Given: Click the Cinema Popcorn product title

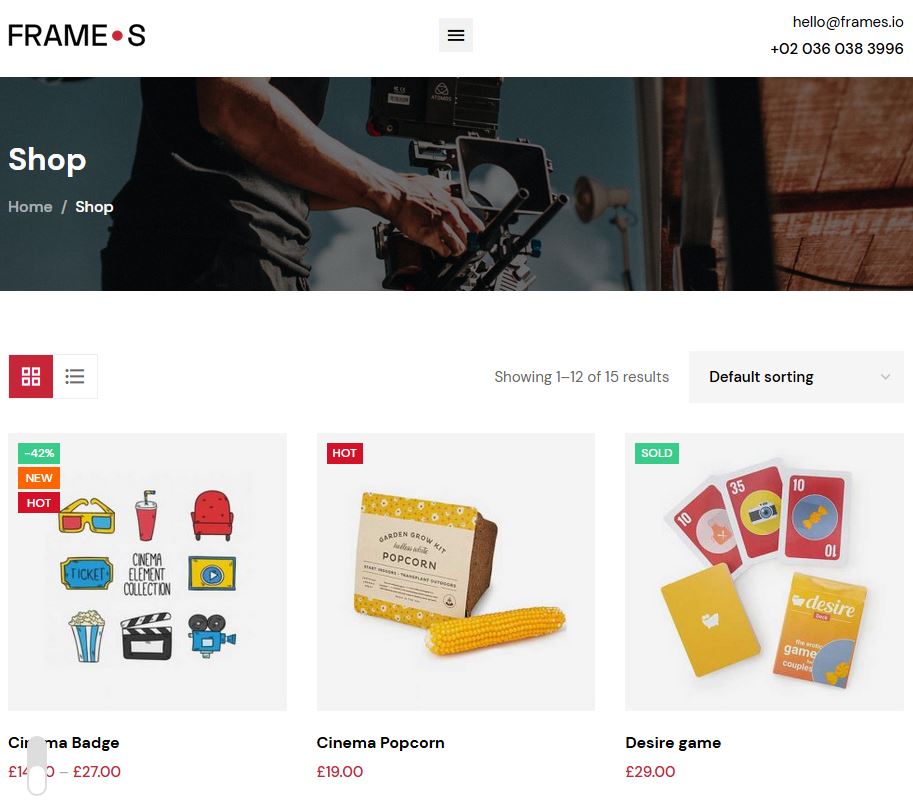Looking at the screenshot, I should 380,743.
